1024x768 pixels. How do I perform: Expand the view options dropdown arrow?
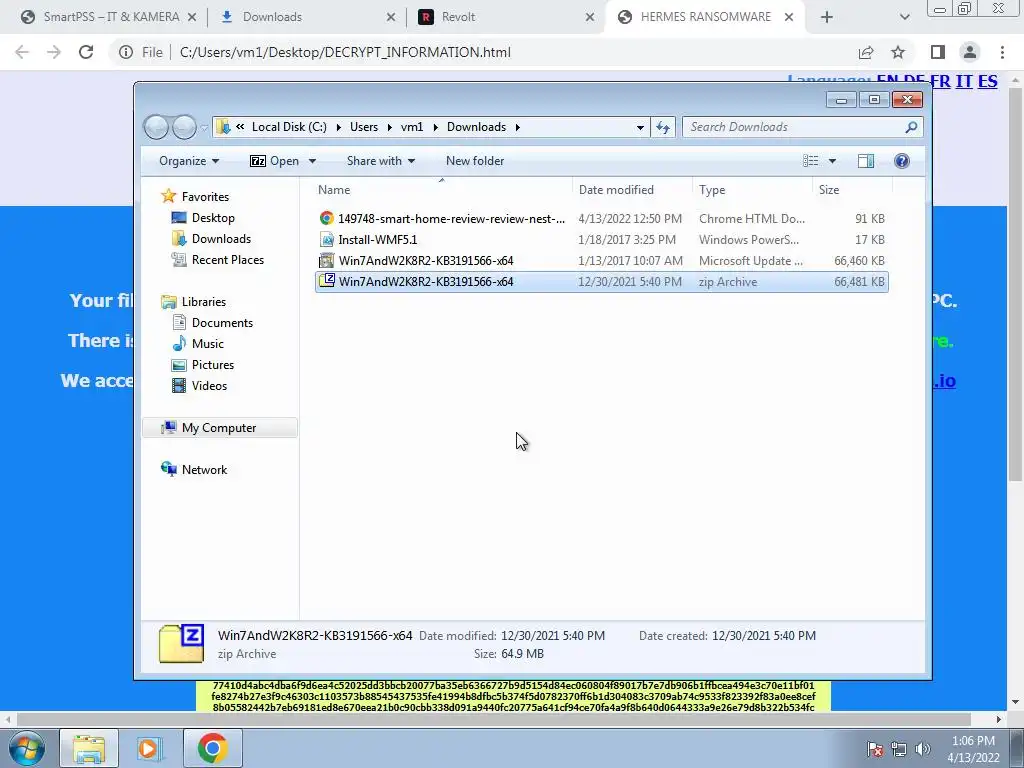coord(832,161)
